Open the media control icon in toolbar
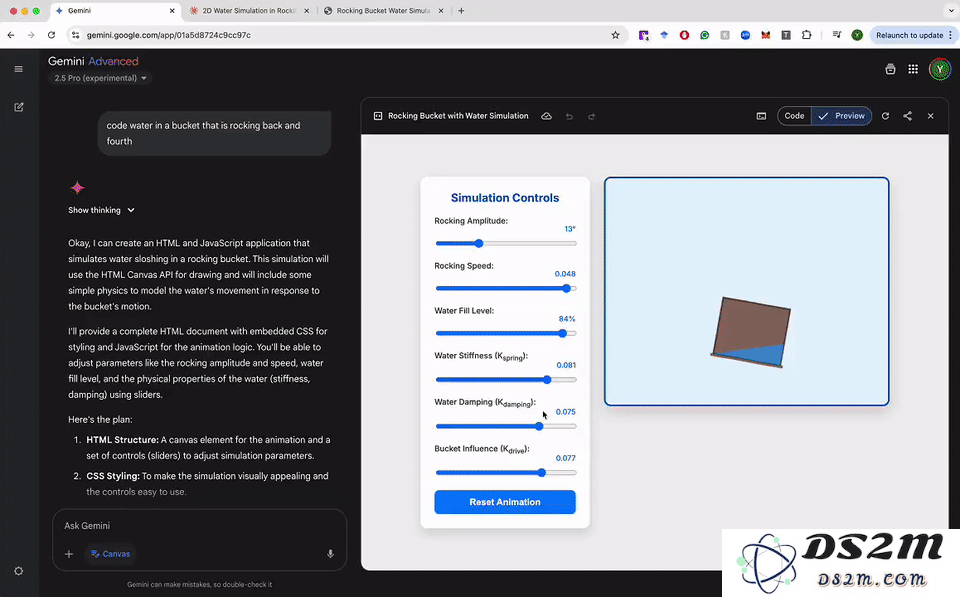This screenshot has width=960, height=597. [x=836, y=35]
